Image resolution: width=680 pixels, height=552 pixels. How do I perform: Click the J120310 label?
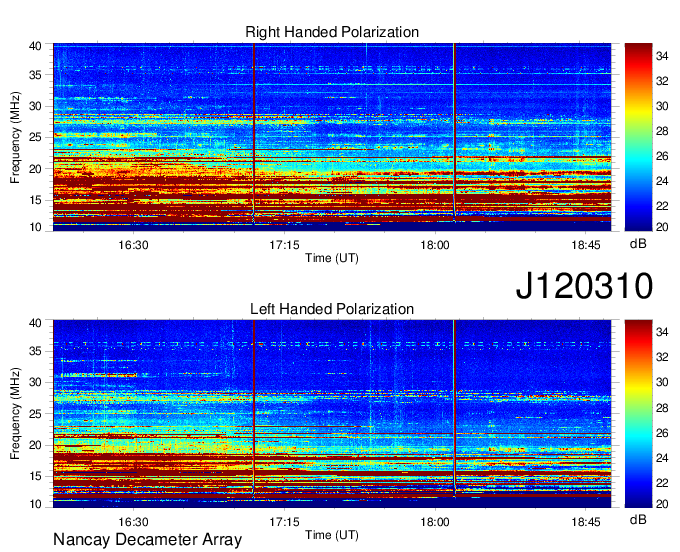[584, 286]
